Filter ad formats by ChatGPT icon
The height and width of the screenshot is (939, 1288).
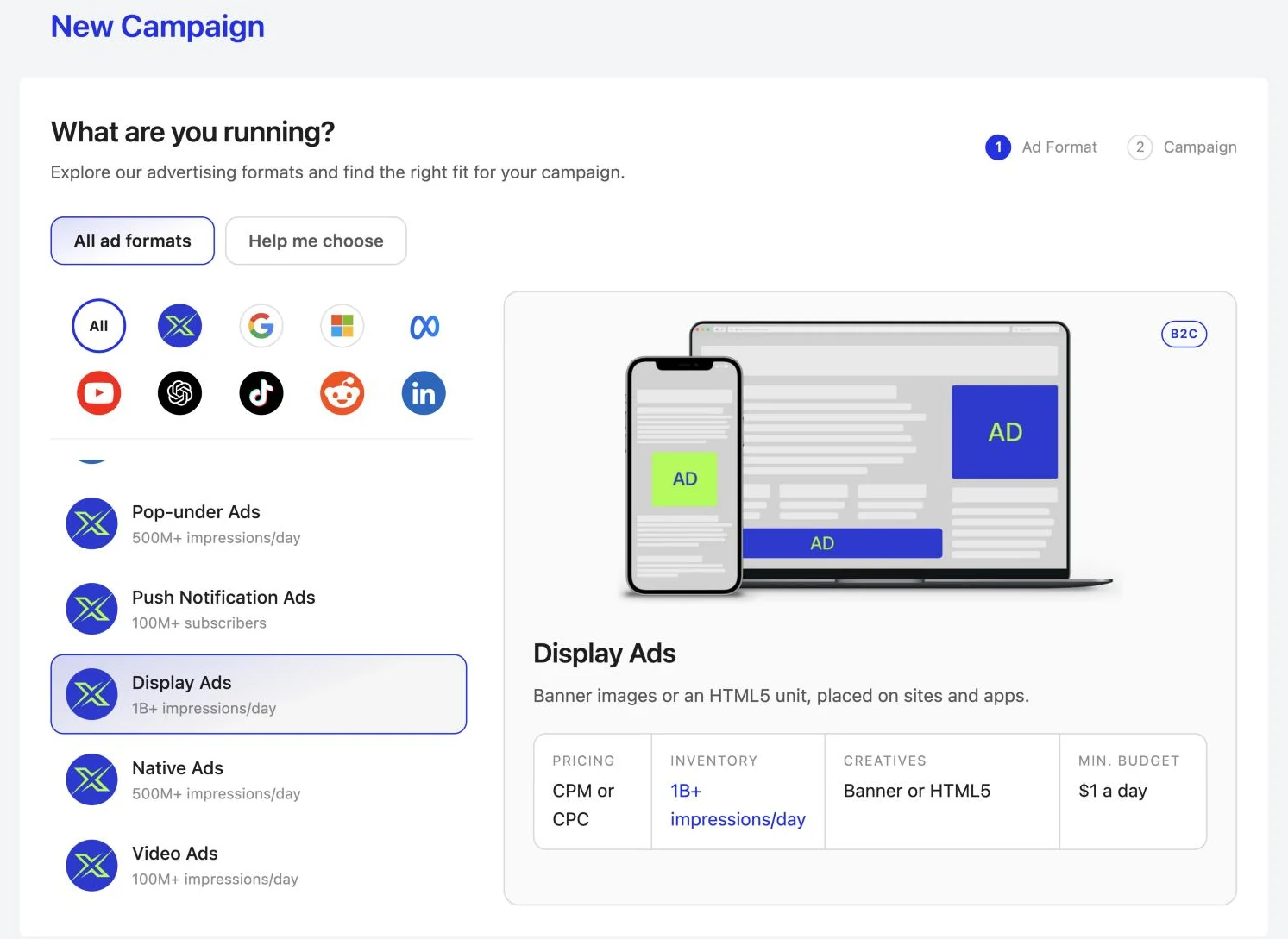coord(179,393)
